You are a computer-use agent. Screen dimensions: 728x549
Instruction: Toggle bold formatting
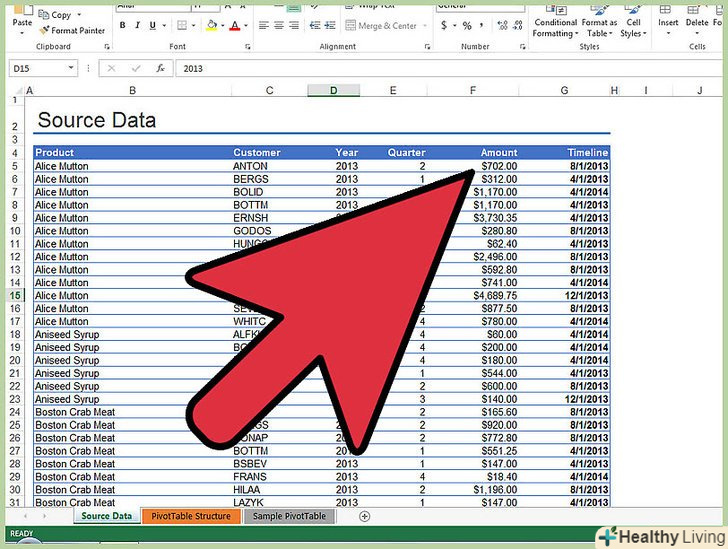pyautogui.click(x=123, y=26)
